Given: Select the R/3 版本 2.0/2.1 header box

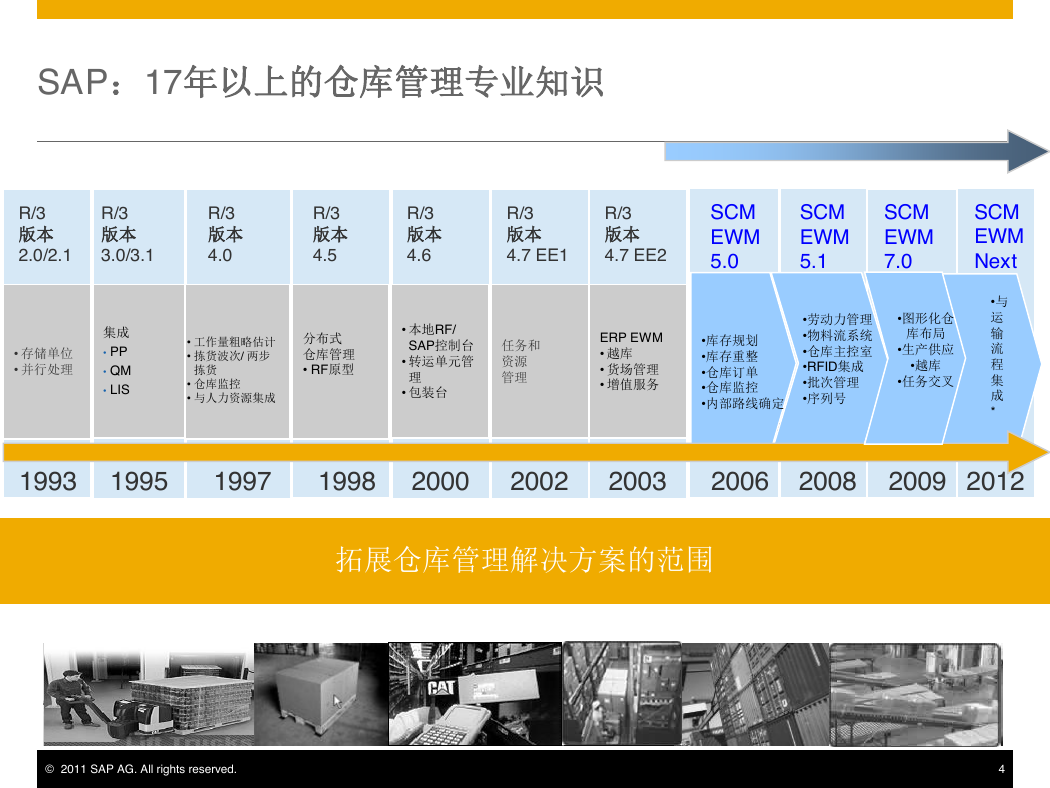Looking at the screenshot, I should [47, 236].
